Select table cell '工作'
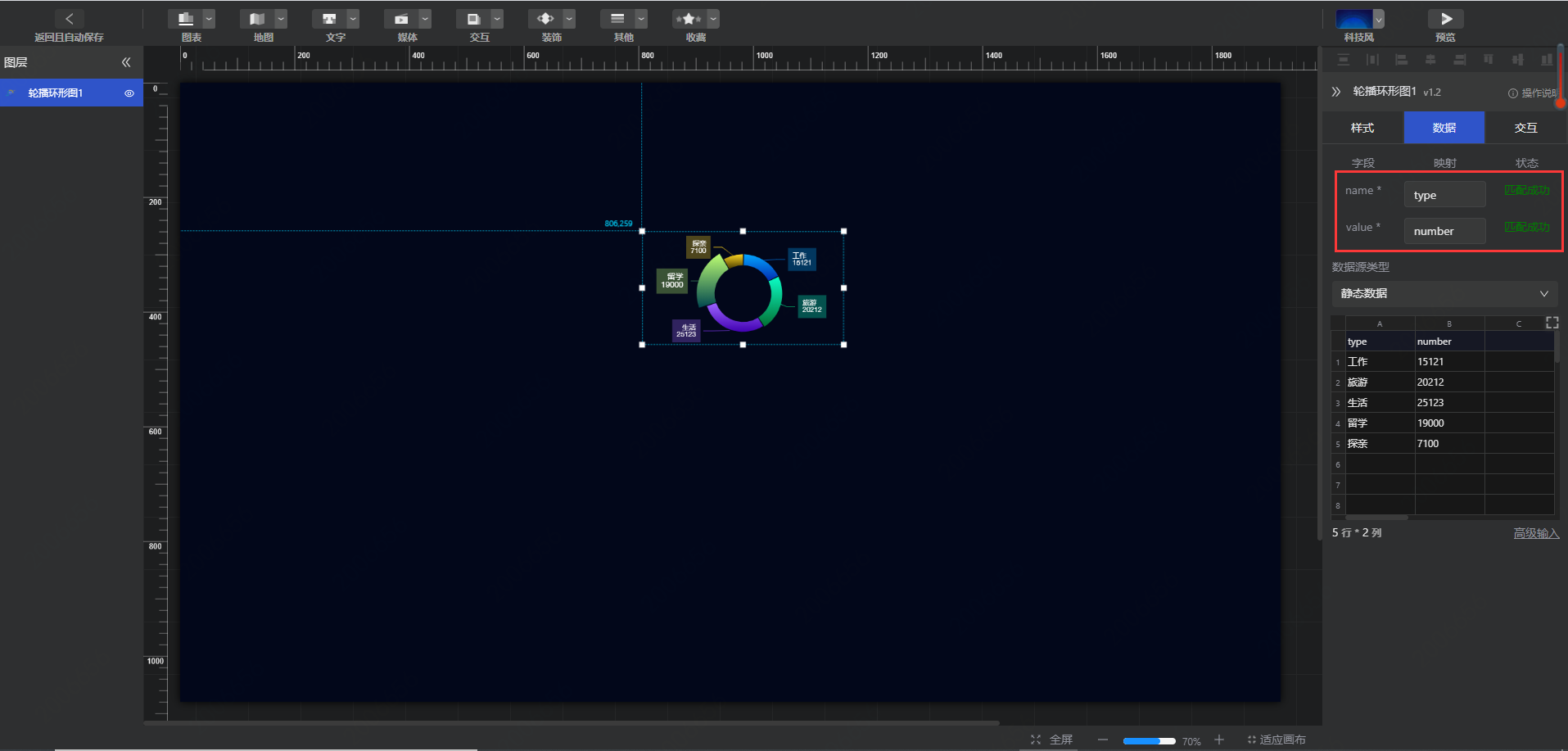 pyautogui.click(x=1380, y=361)
